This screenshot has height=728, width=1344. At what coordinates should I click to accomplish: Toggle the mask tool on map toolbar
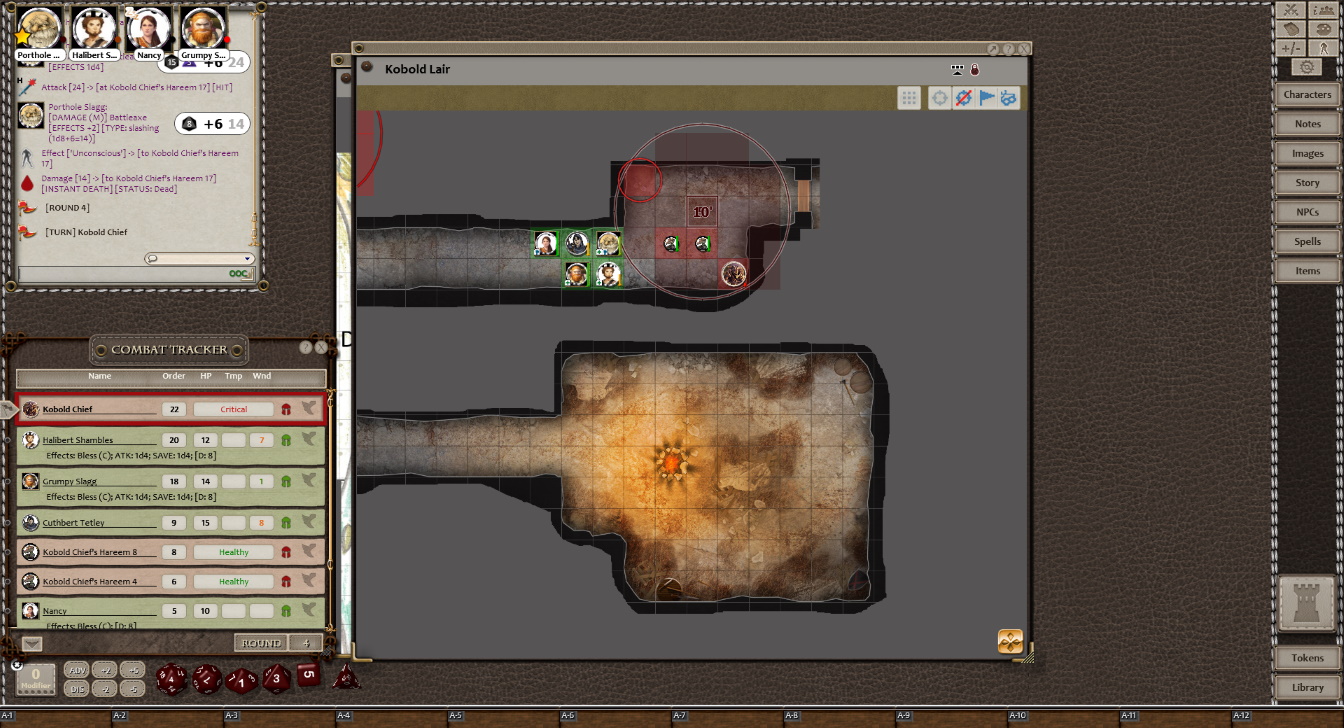pos(1008,98)
